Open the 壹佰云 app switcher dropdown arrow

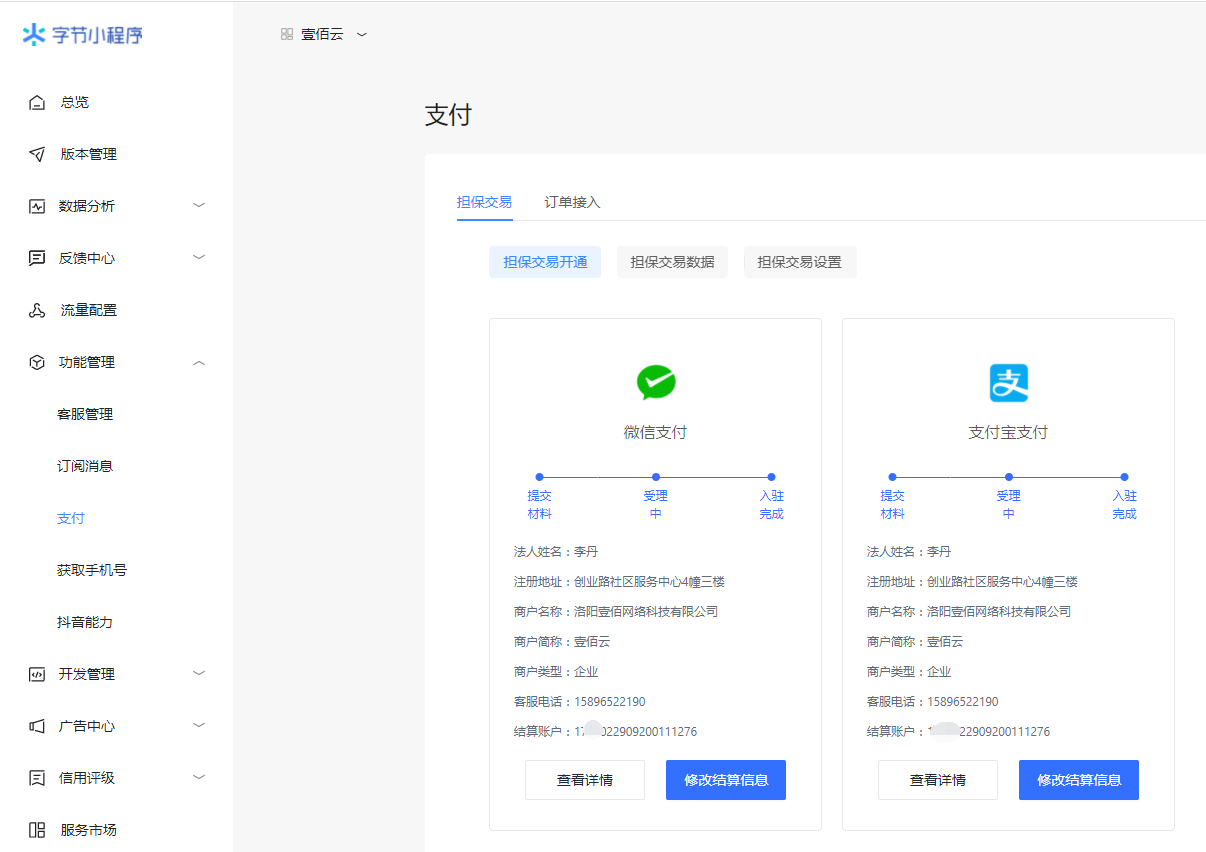click(362, 34)
